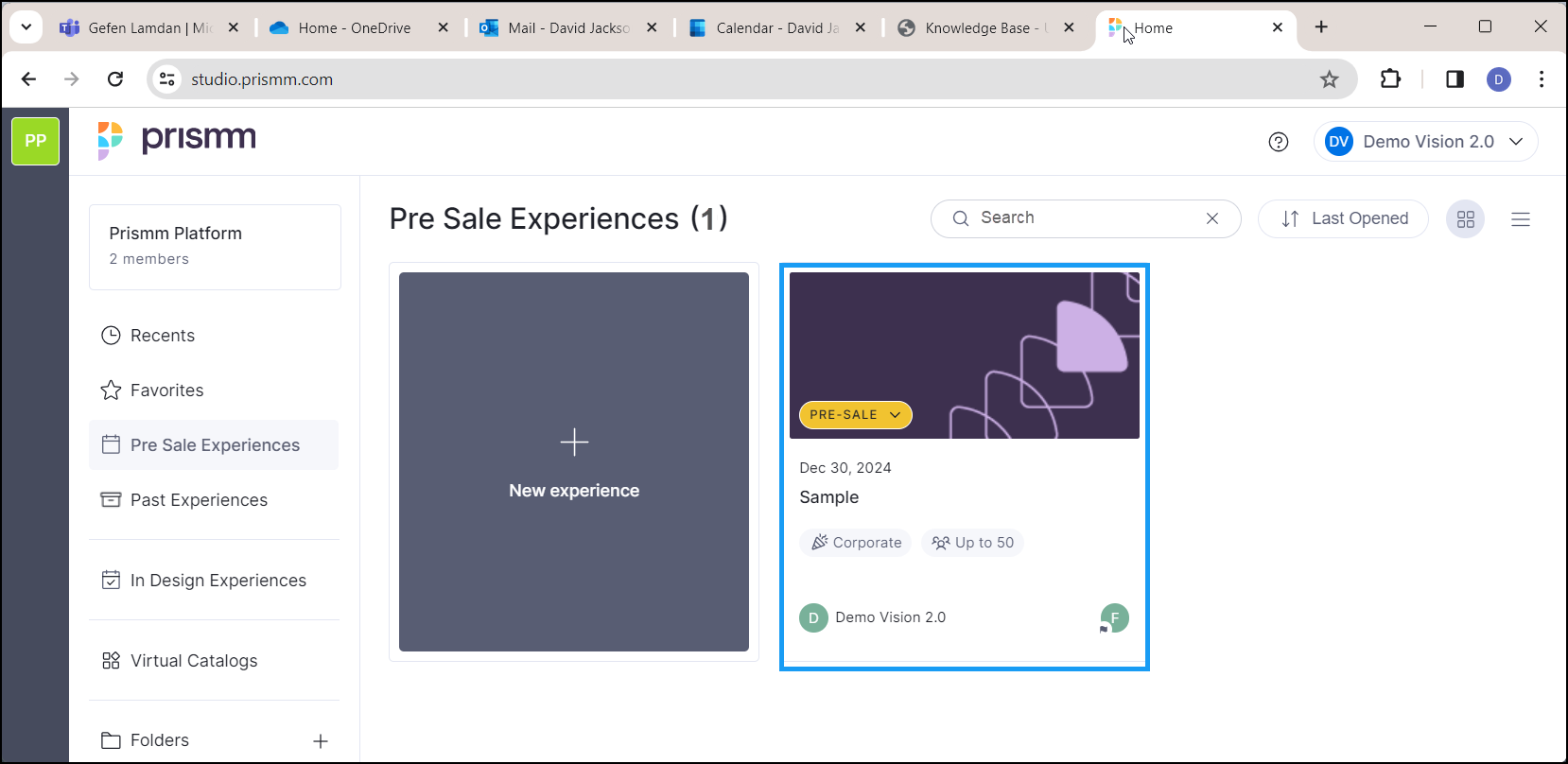Bookmark this page with star icon
Viewport: 1568px width, 764px height.
pyautogui.click(x=1329, y=79)
